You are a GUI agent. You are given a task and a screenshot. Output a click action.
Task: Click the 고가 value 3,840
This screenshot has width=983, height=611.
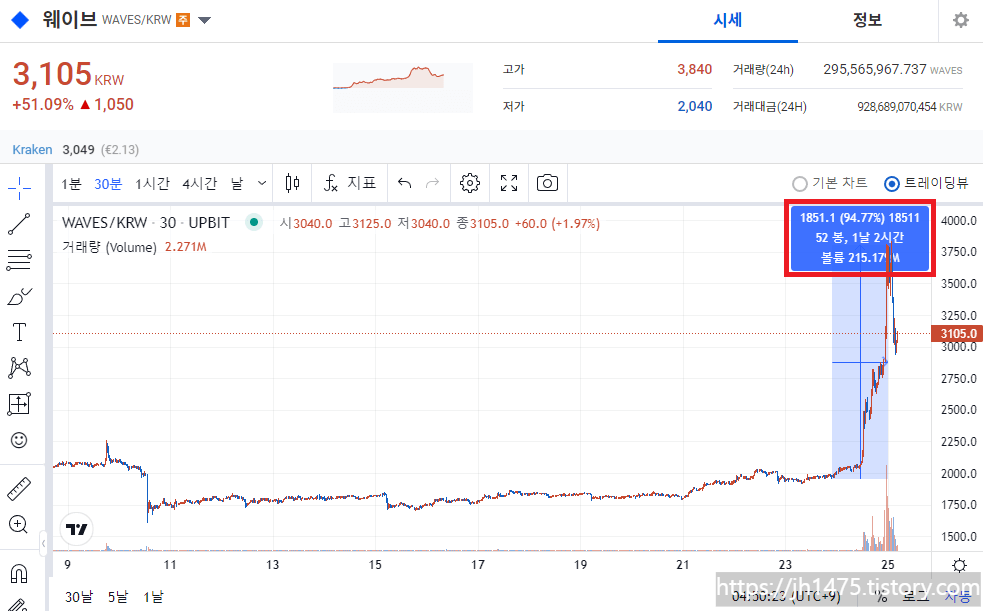tap(695, 70)
